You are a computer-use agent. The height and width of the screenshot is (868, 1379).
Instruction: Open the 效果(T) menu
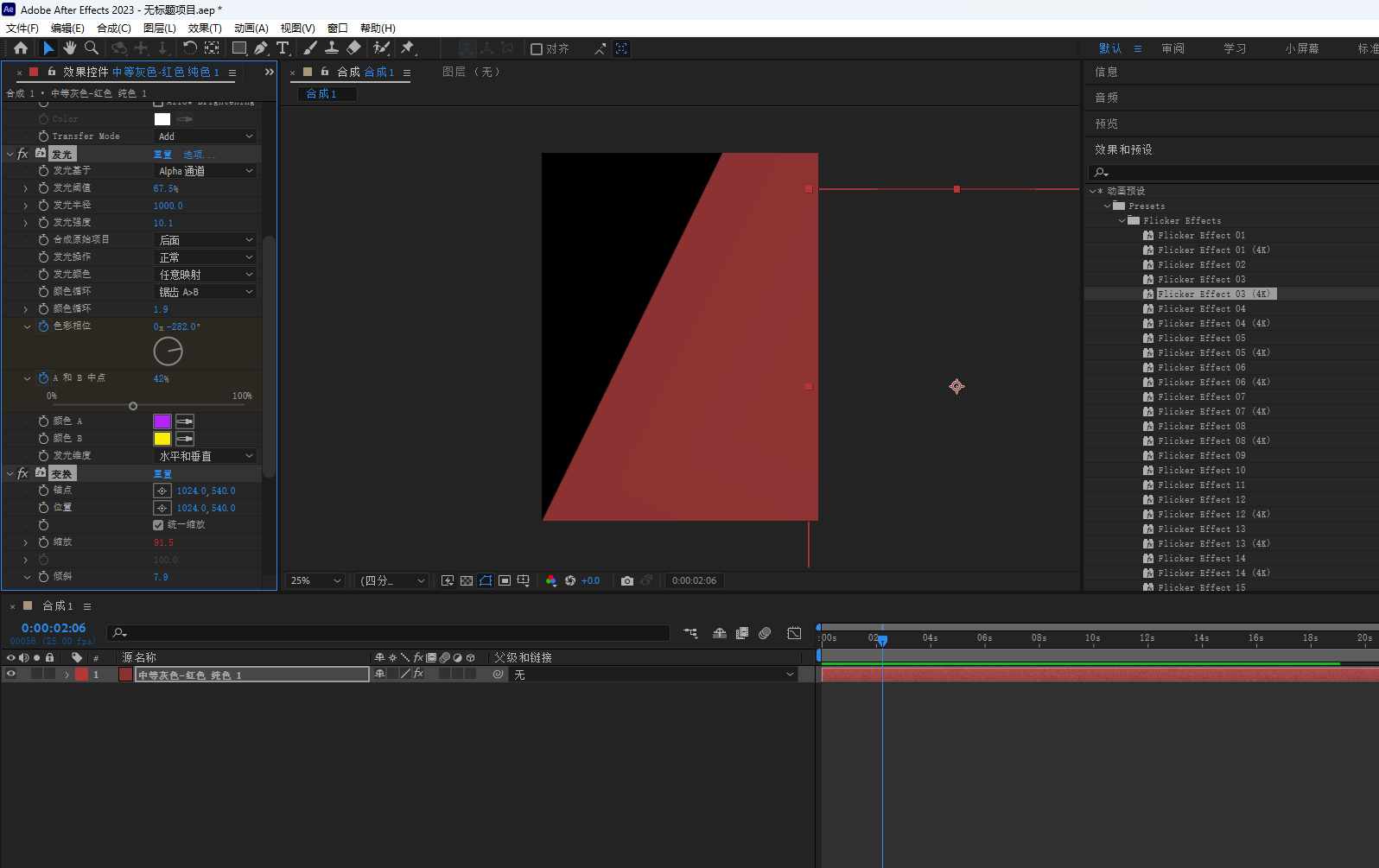pos(204,29)
